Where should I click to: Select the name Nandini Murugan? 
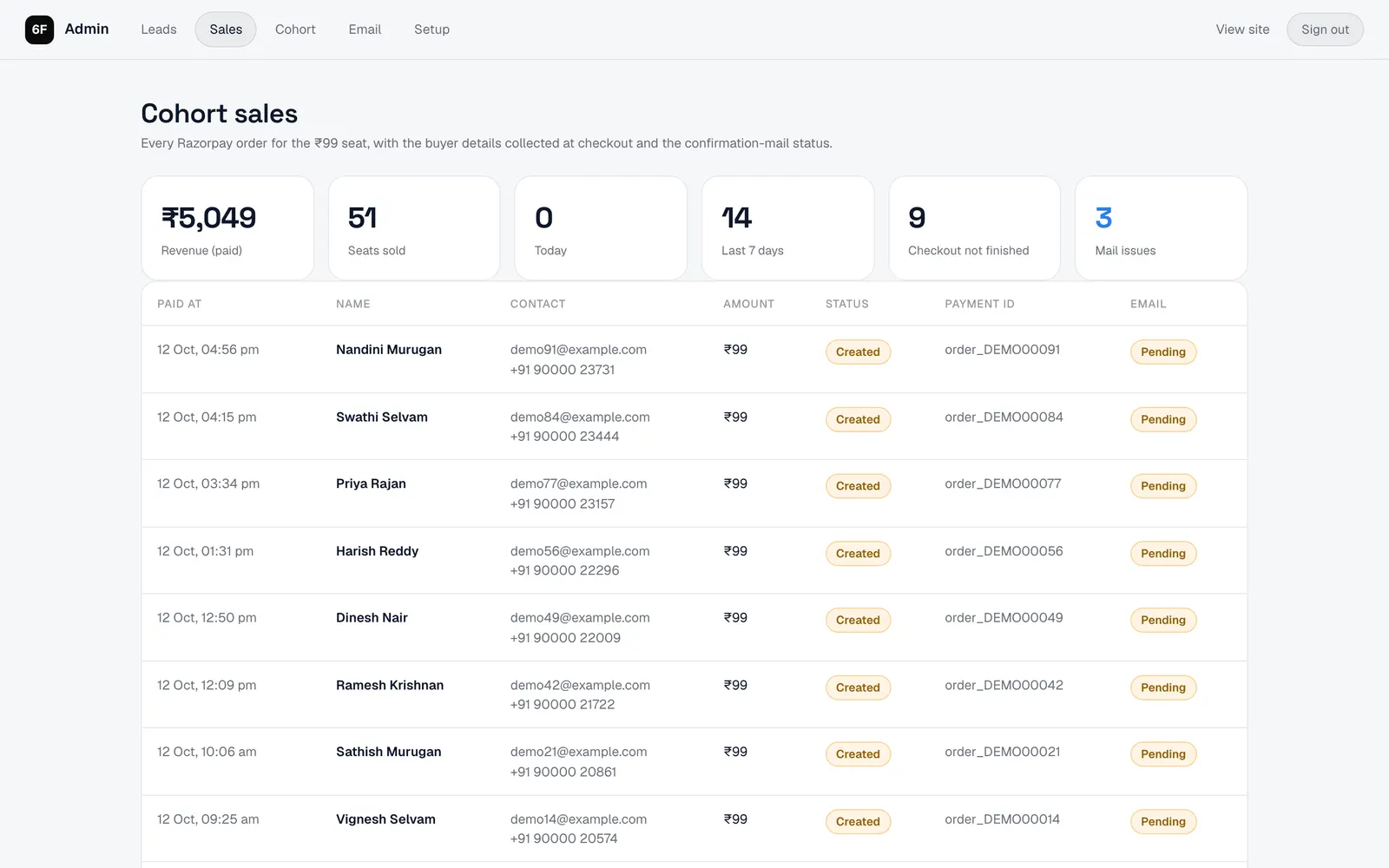click(x=389, y=350)
